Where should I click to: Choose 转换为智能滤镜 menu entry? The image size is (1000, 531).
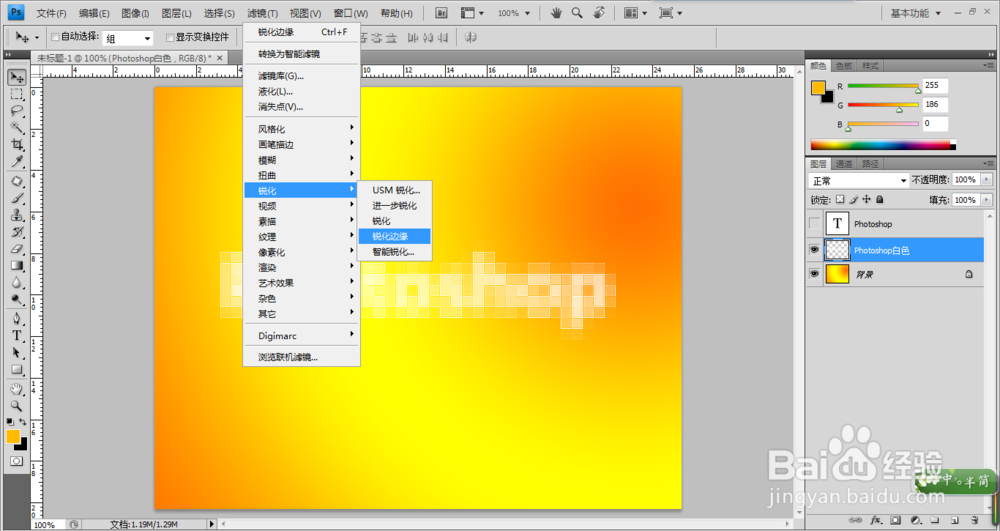pos(302,54)
